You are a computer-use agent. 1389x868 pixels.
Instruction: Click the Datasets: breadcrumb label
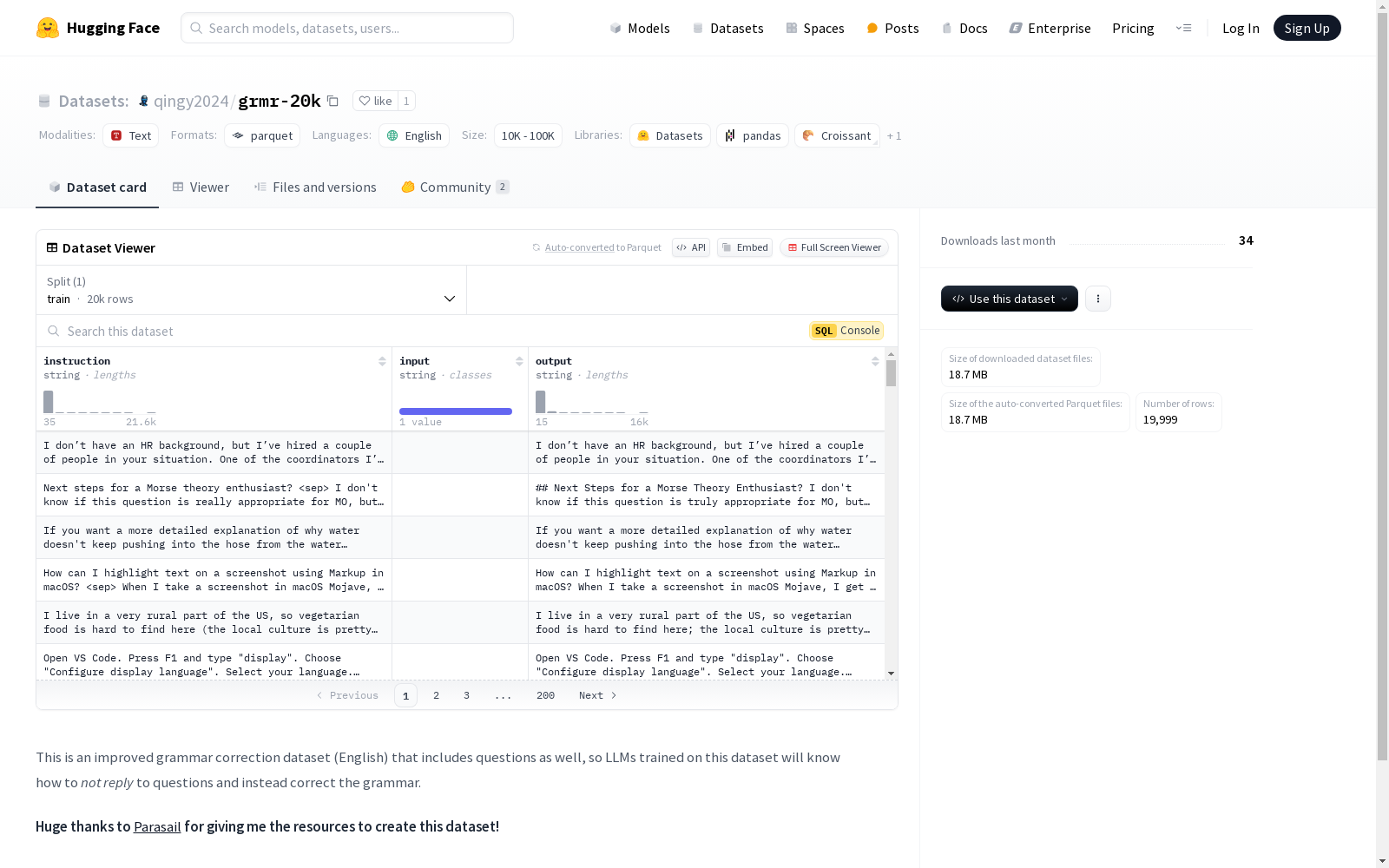click(x=94, y=101)
